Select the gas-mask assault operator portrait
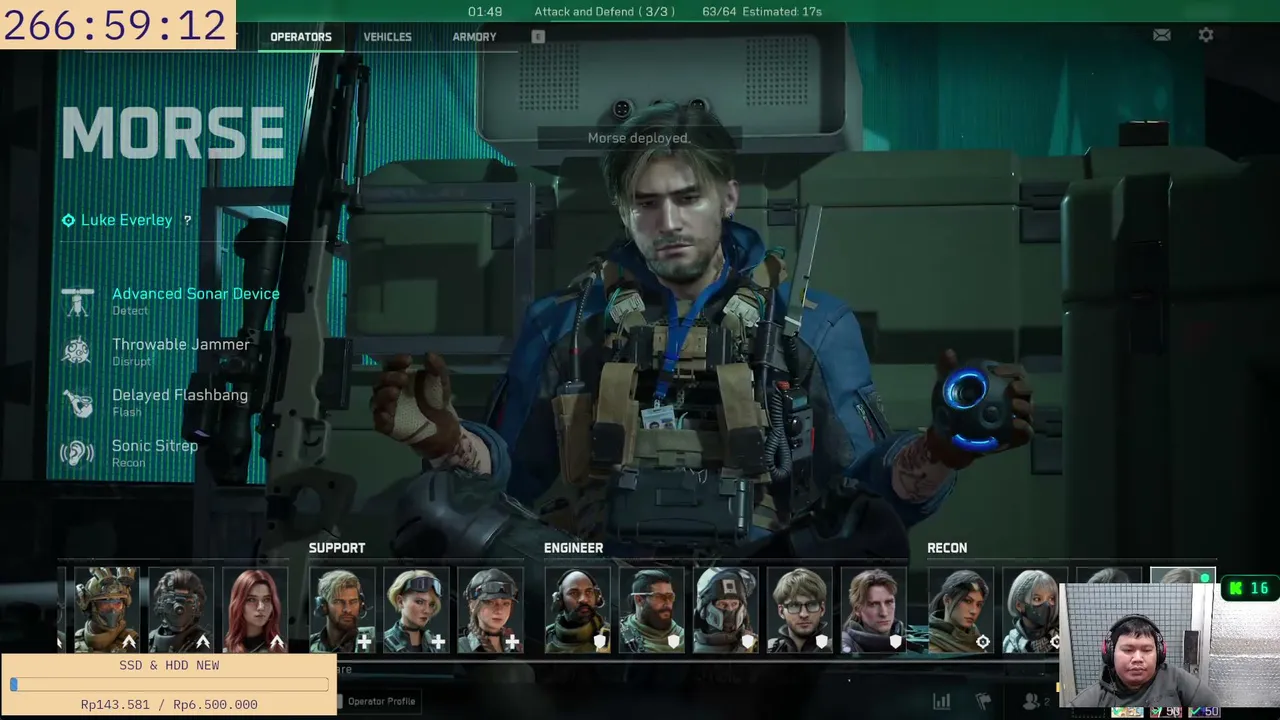Viewport: 1280px width, 720px height. 181,610
